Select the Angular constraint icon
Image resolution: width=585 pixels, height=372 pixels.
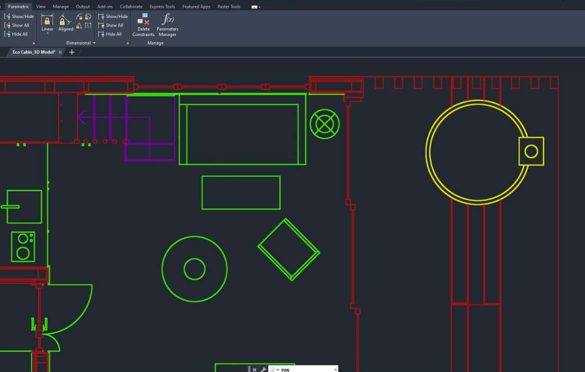pyautogui.click(x=79, y=26)
